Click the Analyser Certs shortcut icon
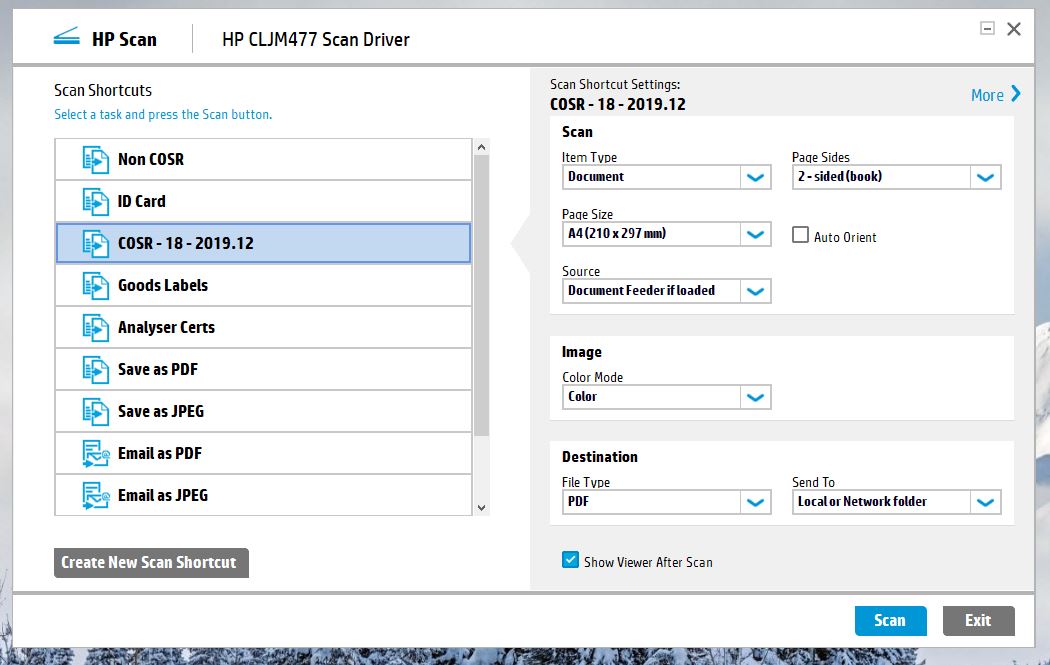This screenshot has width=1050, height=665. tap(96, 328)
